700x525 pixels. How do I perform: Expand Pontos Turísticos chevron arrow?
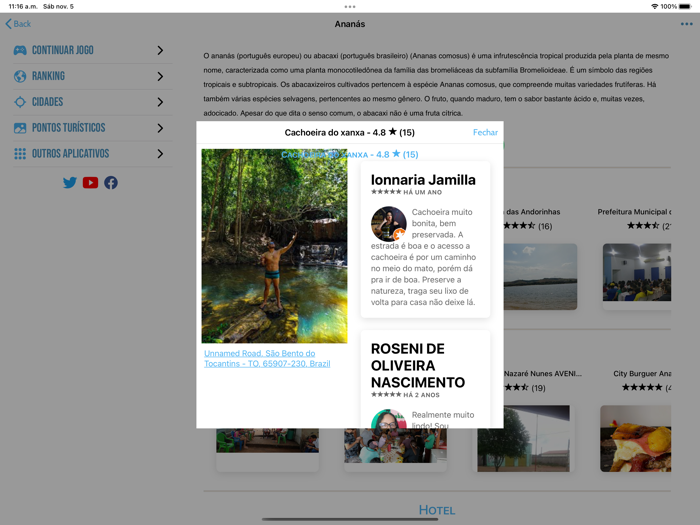[160, 128]
